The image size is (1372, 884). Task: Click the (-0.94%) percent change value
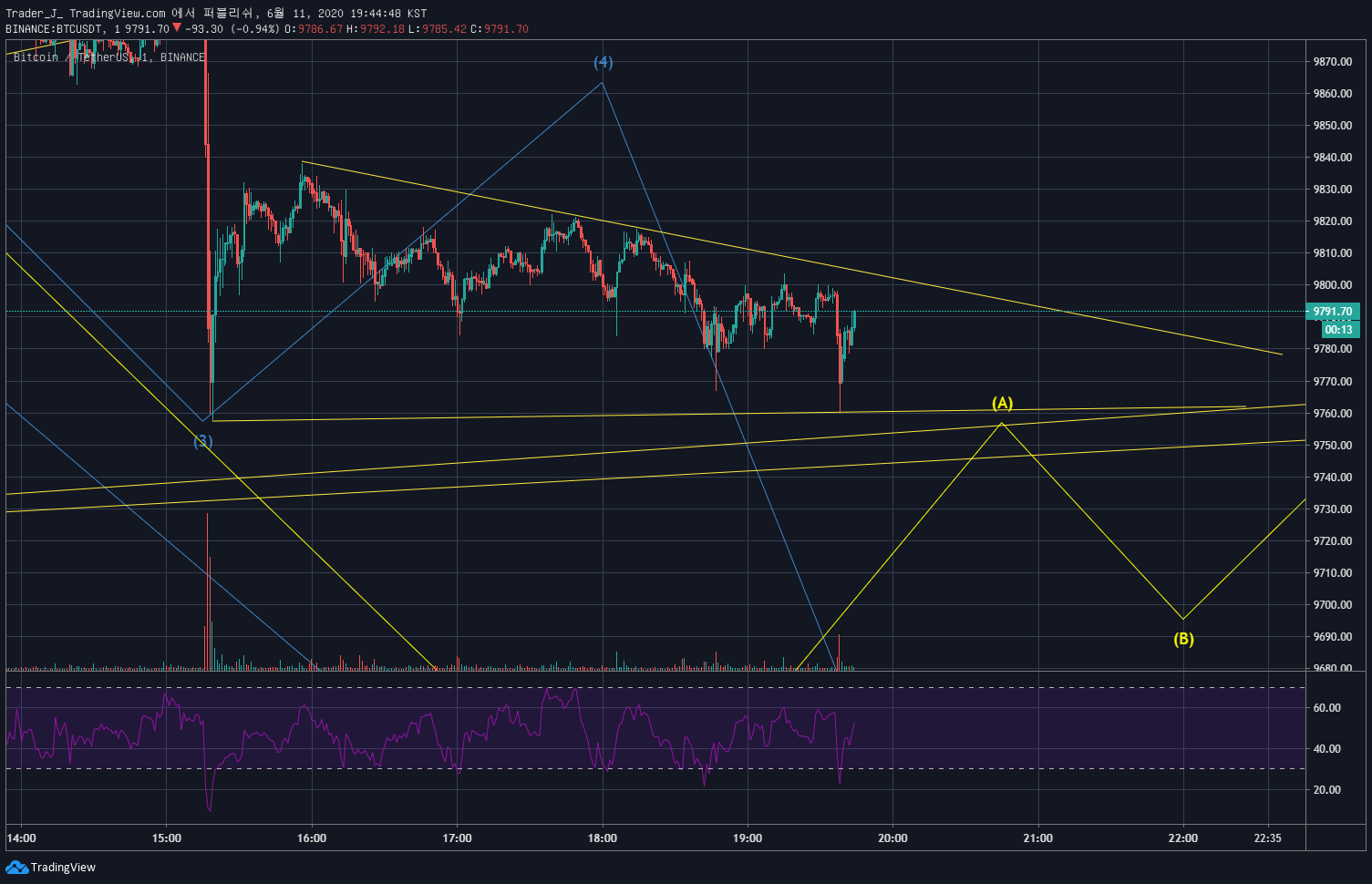tap(255, 29)
